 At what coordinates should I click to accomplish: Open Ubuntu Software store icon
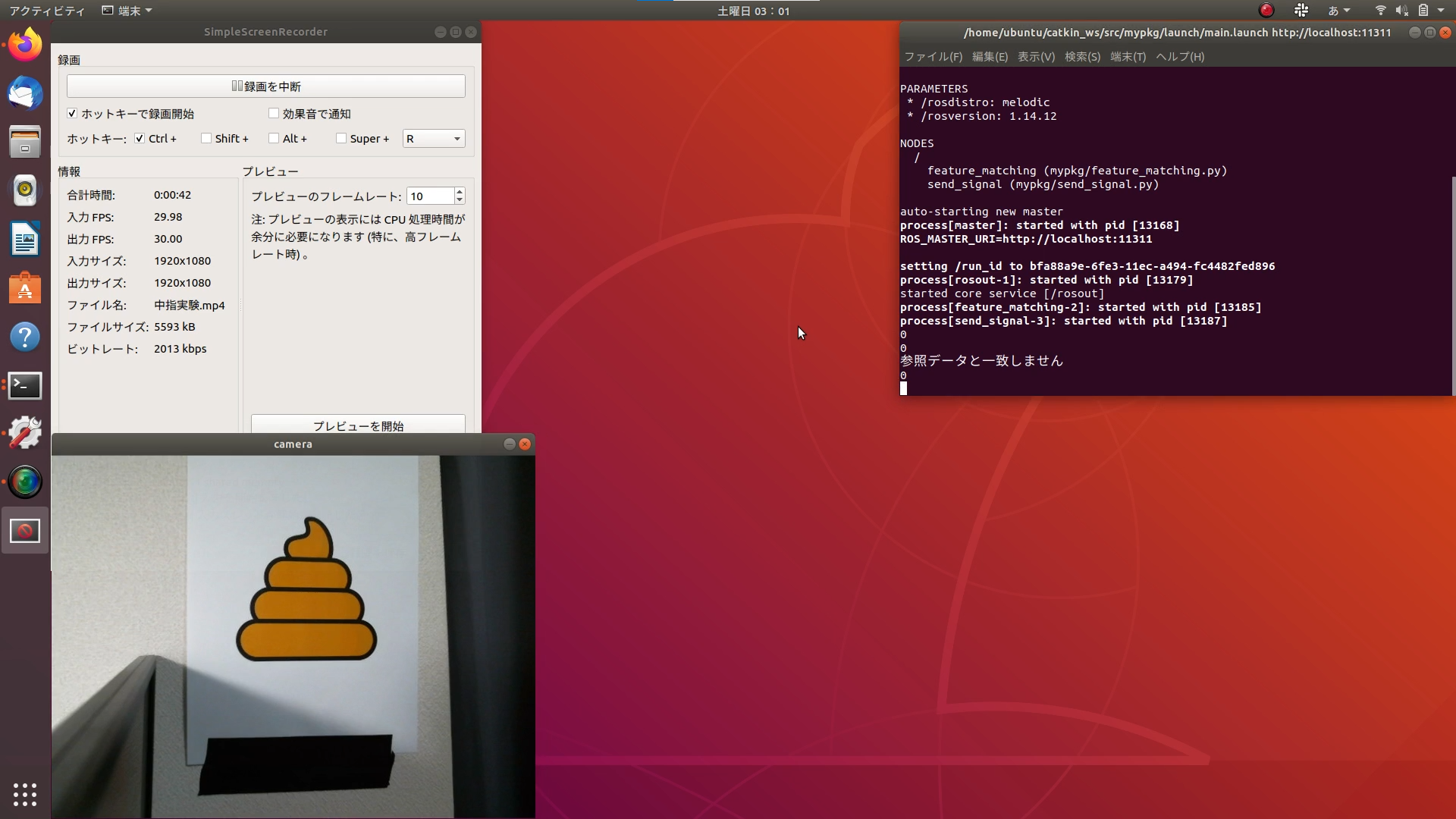[x=25, y=288]
